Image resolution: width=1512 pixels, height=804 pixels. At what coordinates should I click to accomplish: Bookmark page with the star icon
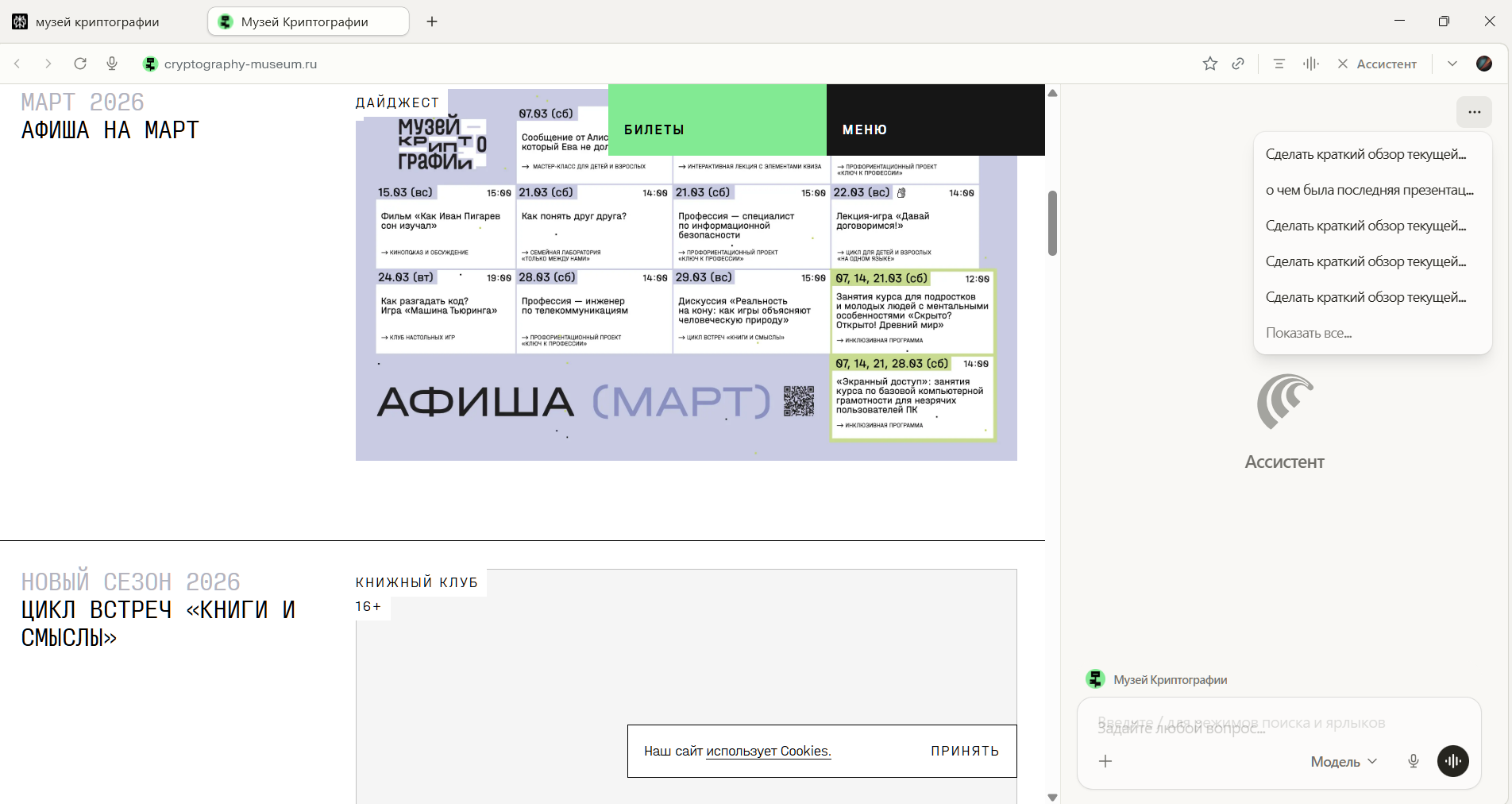click(x=1209, y=64)
